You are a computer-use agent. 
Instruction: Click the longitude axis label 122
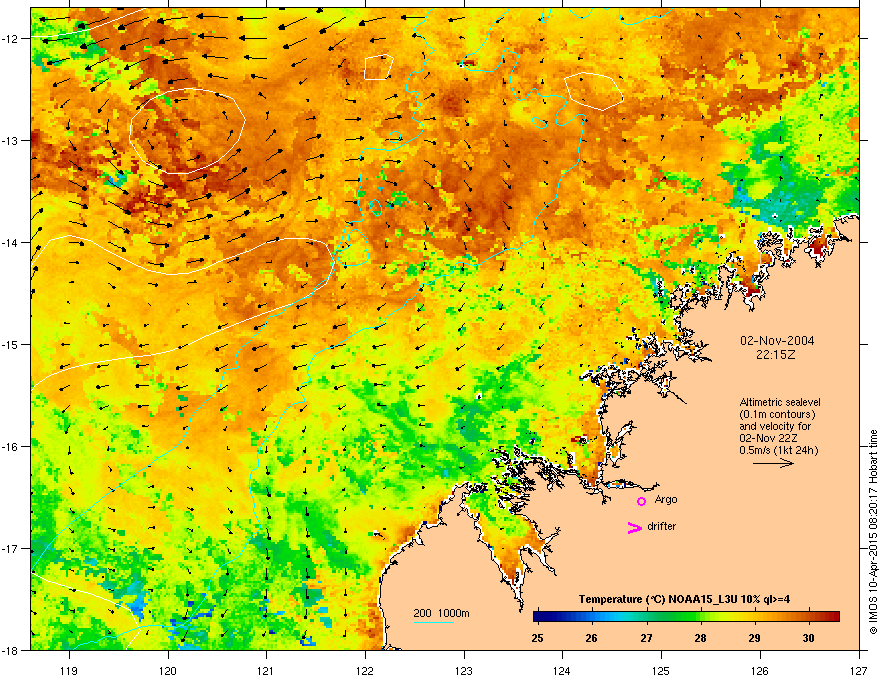click(x=365, y=670)
